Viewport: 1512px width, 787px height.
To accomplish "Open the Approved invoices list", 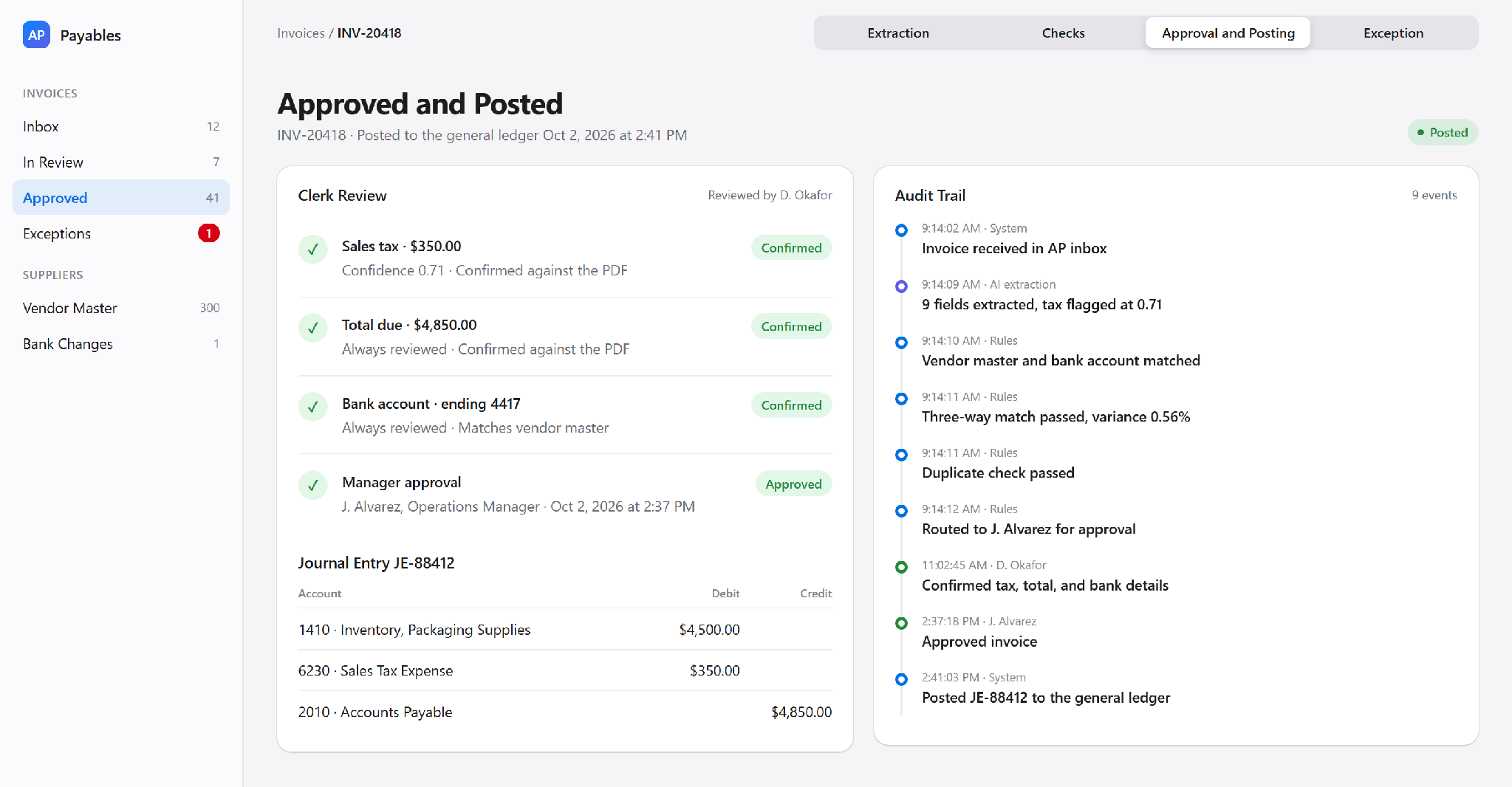I will (x=121, y=198).
